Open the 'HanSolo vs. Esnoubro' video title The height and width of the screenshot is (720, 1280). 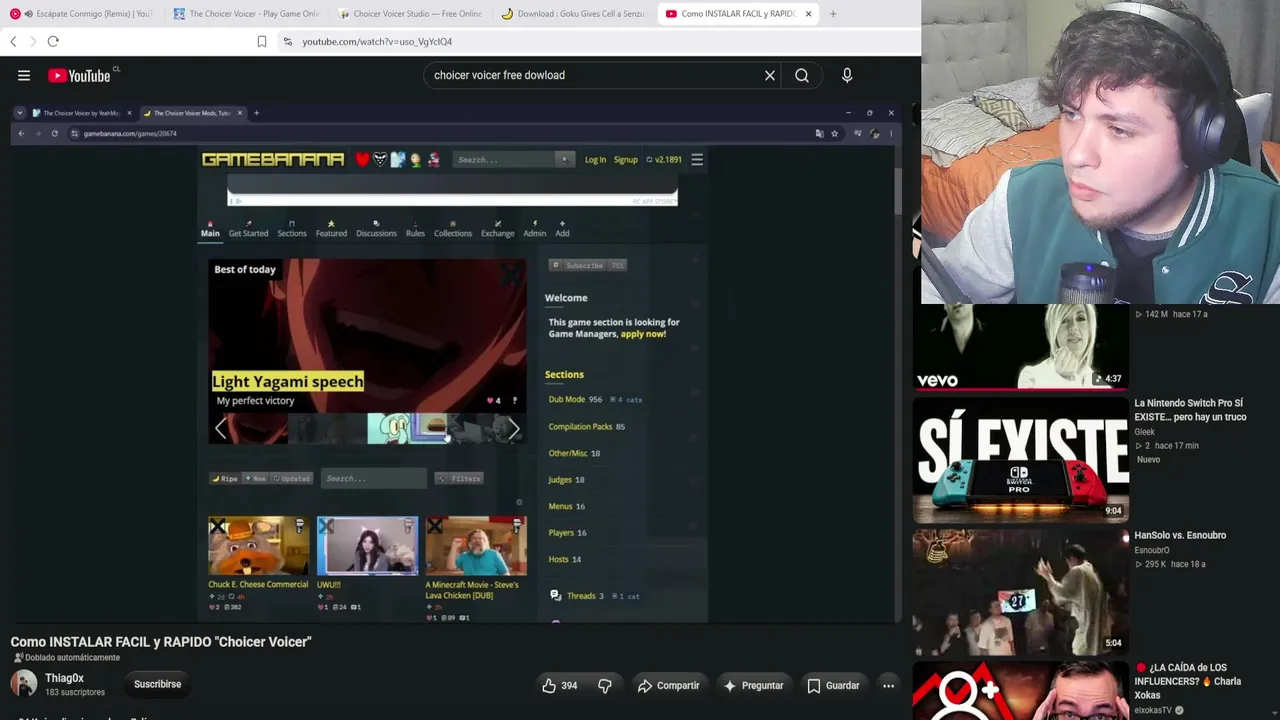[1180, 535]
